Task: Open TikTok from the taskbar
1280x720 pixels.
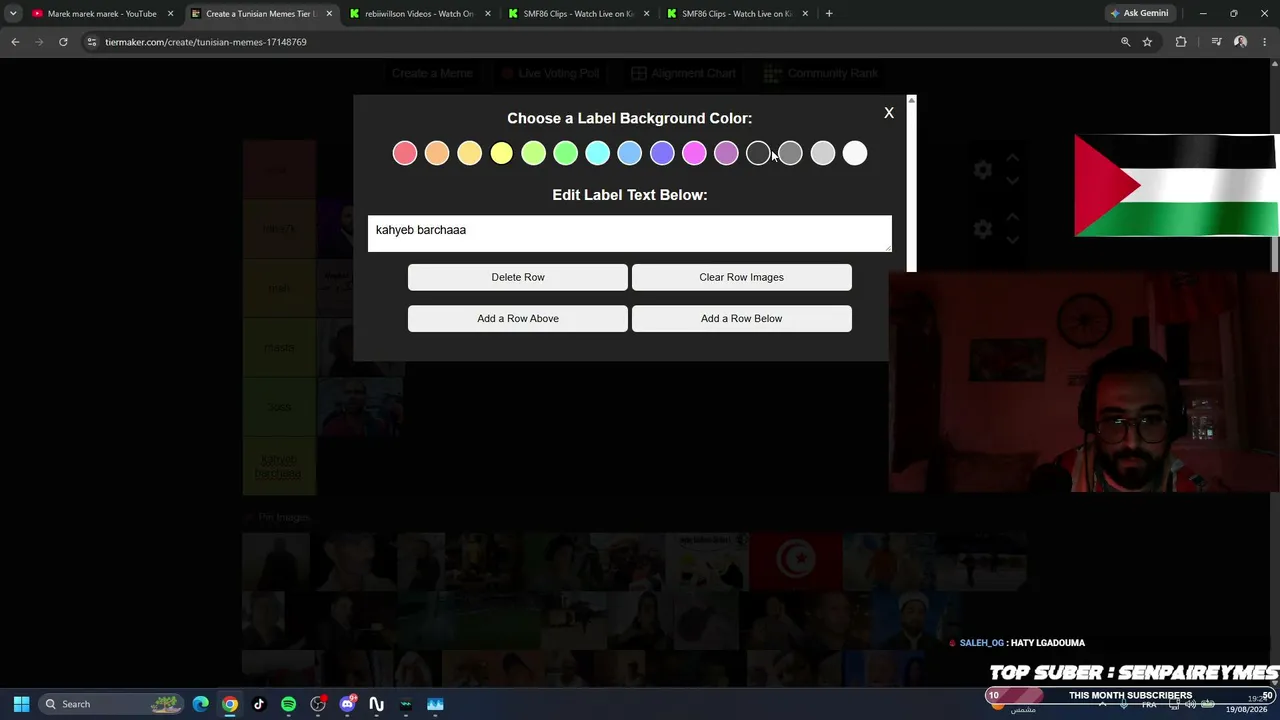Action: pyautogui.click(x=259, y=704)
